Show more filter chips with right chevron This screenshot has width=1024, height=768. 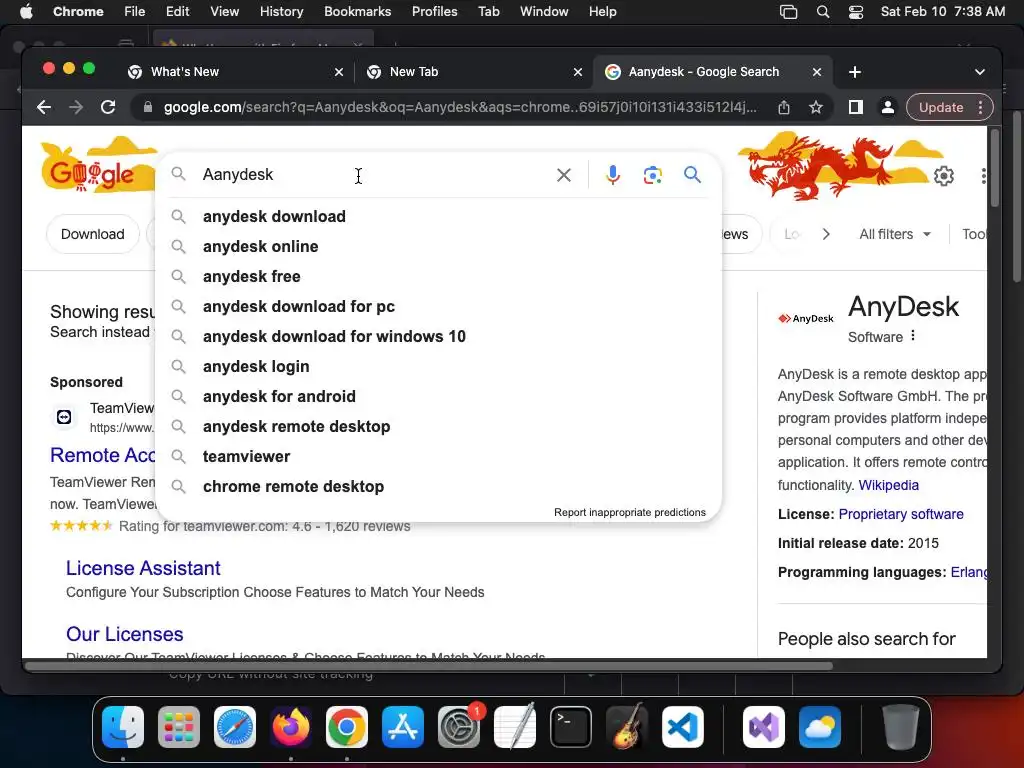pyautogui.click(x=826, y=234)
